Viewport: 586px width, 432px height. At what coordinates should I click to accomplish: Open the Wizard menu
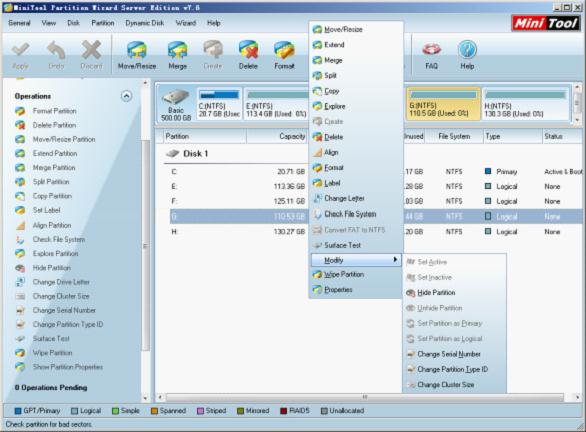pos(186,23)
